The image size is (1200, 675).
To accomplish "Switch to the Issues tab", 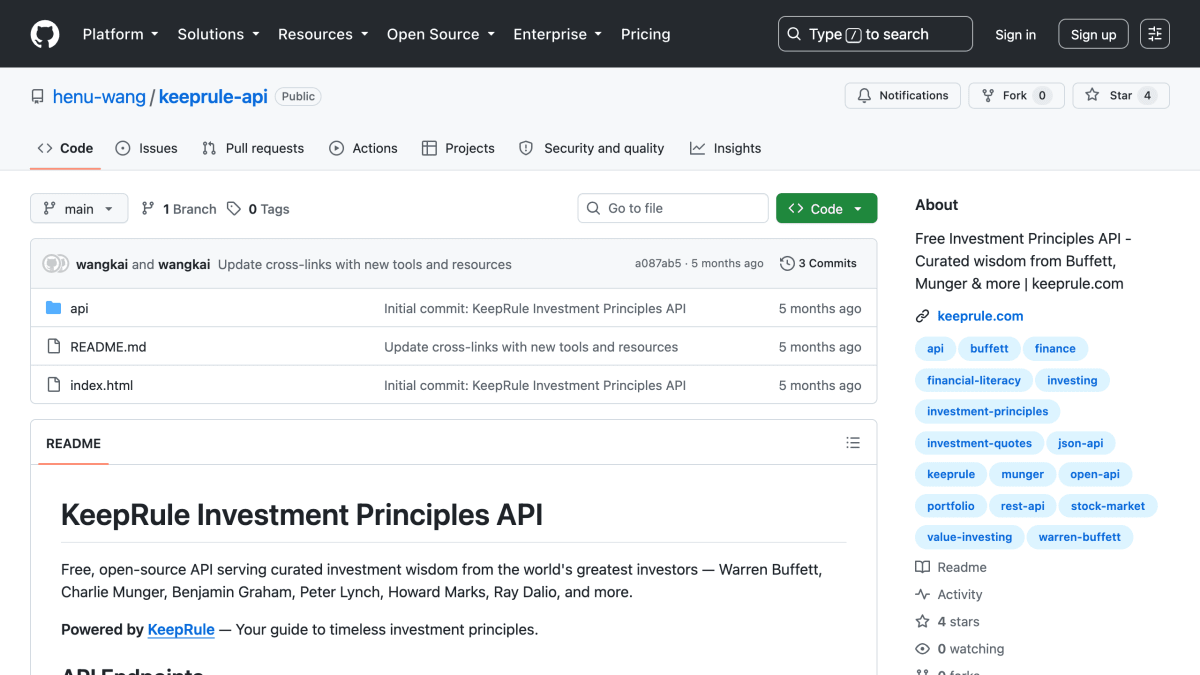I will tap(146, 148).
